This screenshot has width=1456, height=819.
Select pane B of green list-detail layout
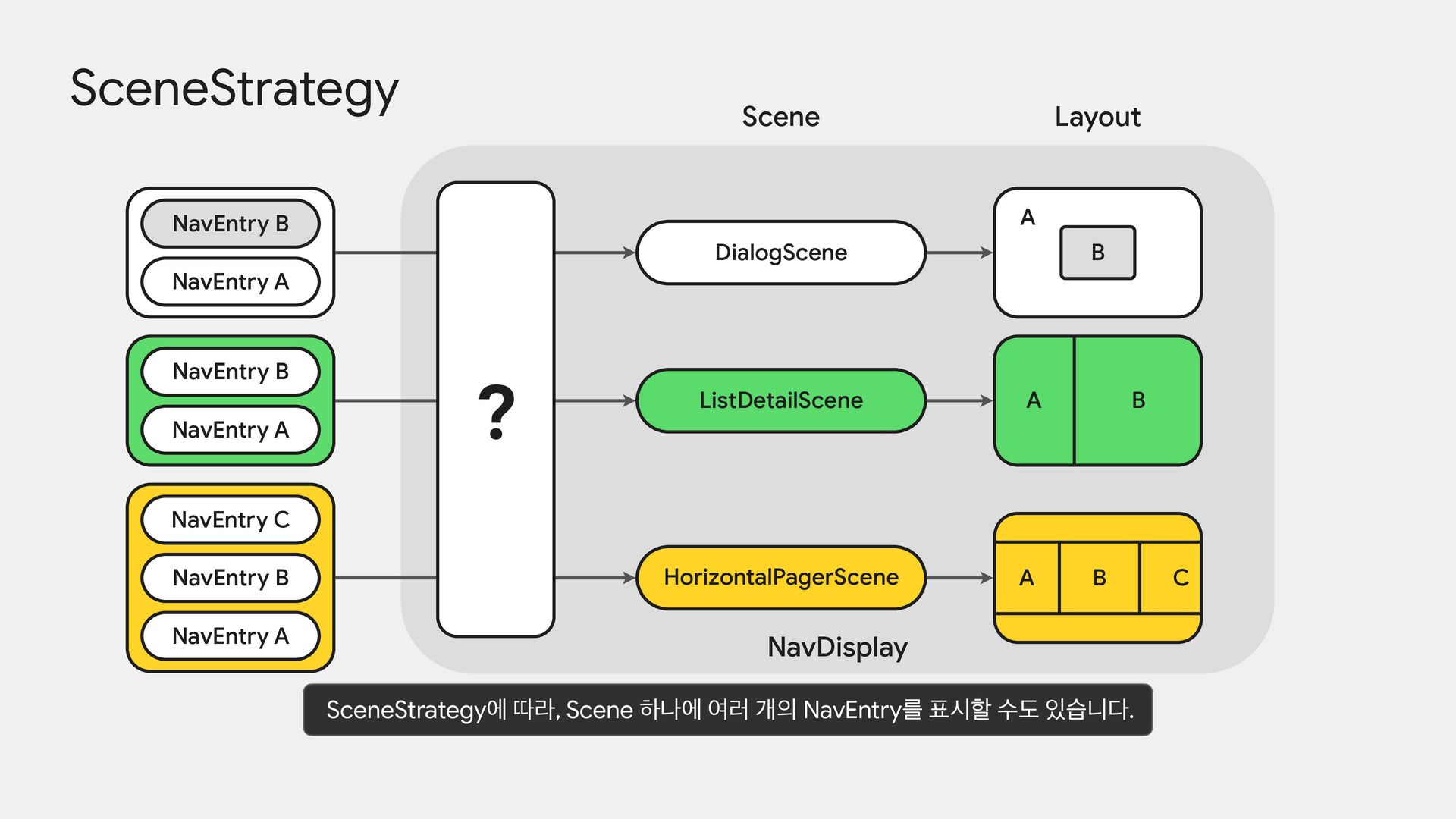1137,400
